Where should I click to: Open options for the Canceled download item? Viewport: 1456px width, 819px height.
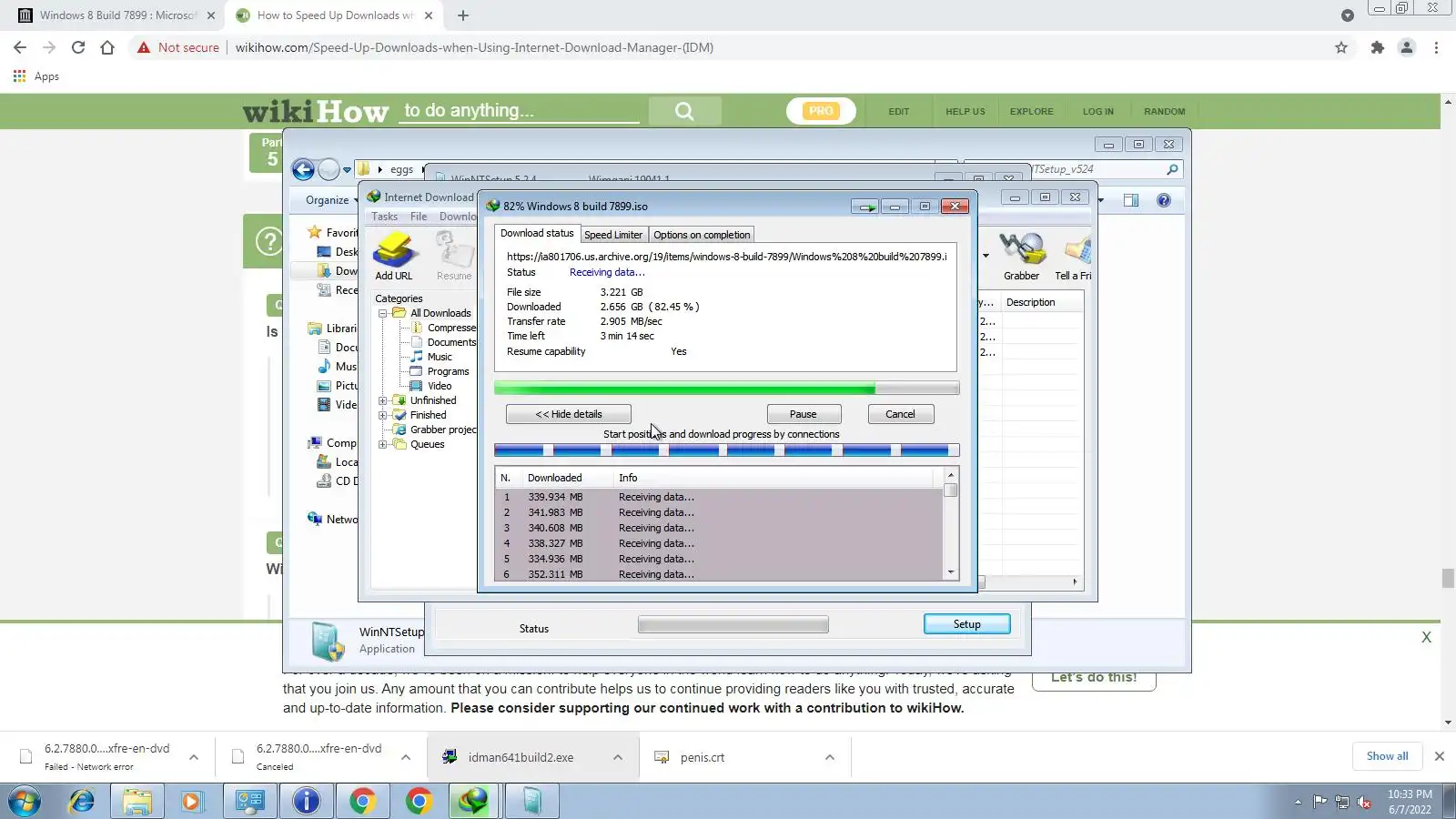pyautogui.click(x=406, y=757)
